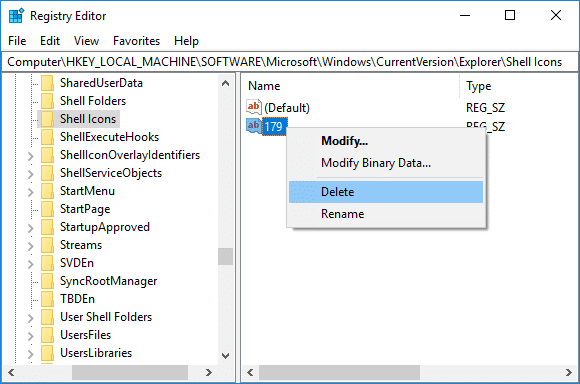Click the tree pane scroll down arrow
Image resolution: width=580 pixels, height=384 pixels.
[225, 356]
